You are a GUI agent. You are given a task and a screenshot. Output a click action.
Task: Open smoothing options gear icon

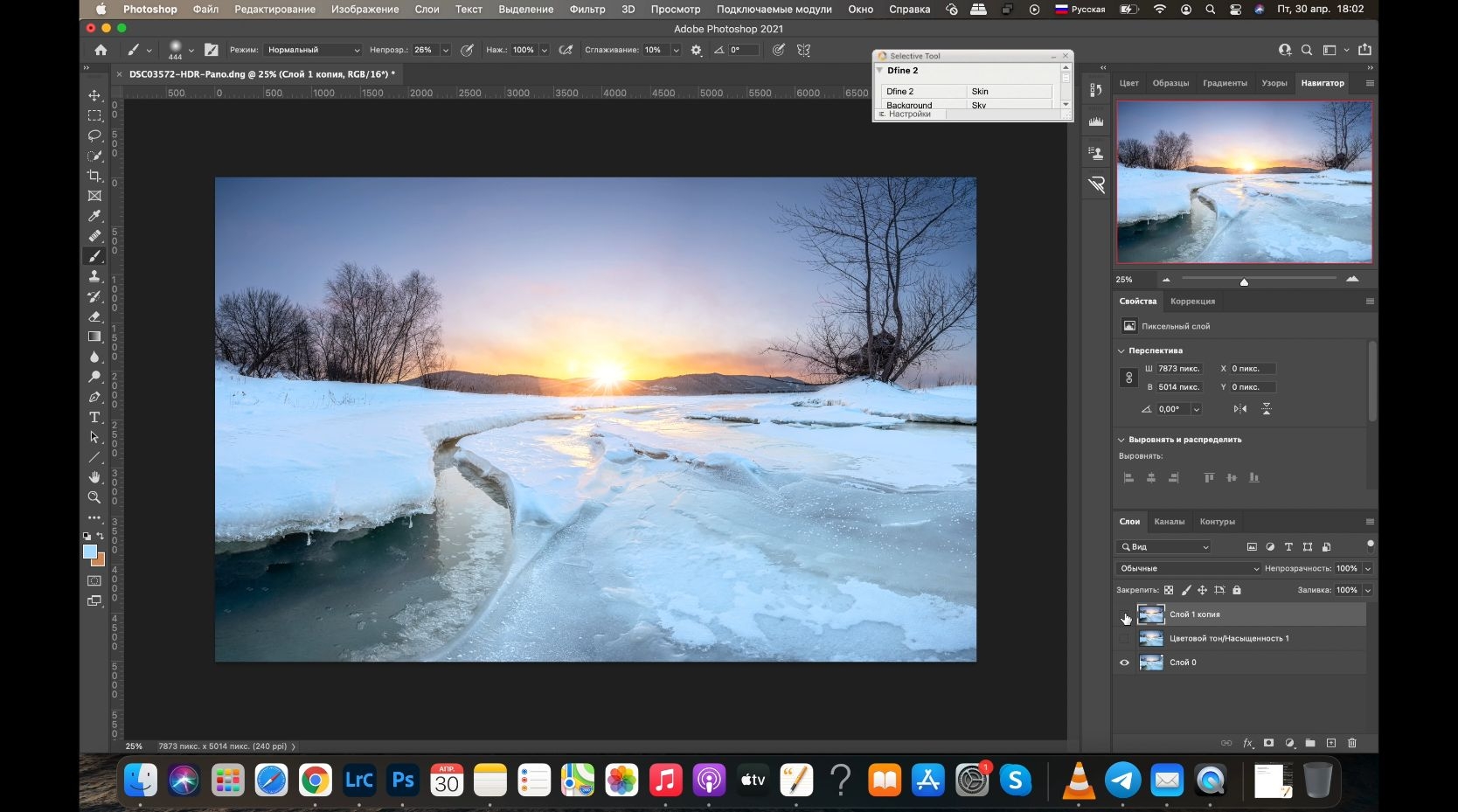pos(696,50)
